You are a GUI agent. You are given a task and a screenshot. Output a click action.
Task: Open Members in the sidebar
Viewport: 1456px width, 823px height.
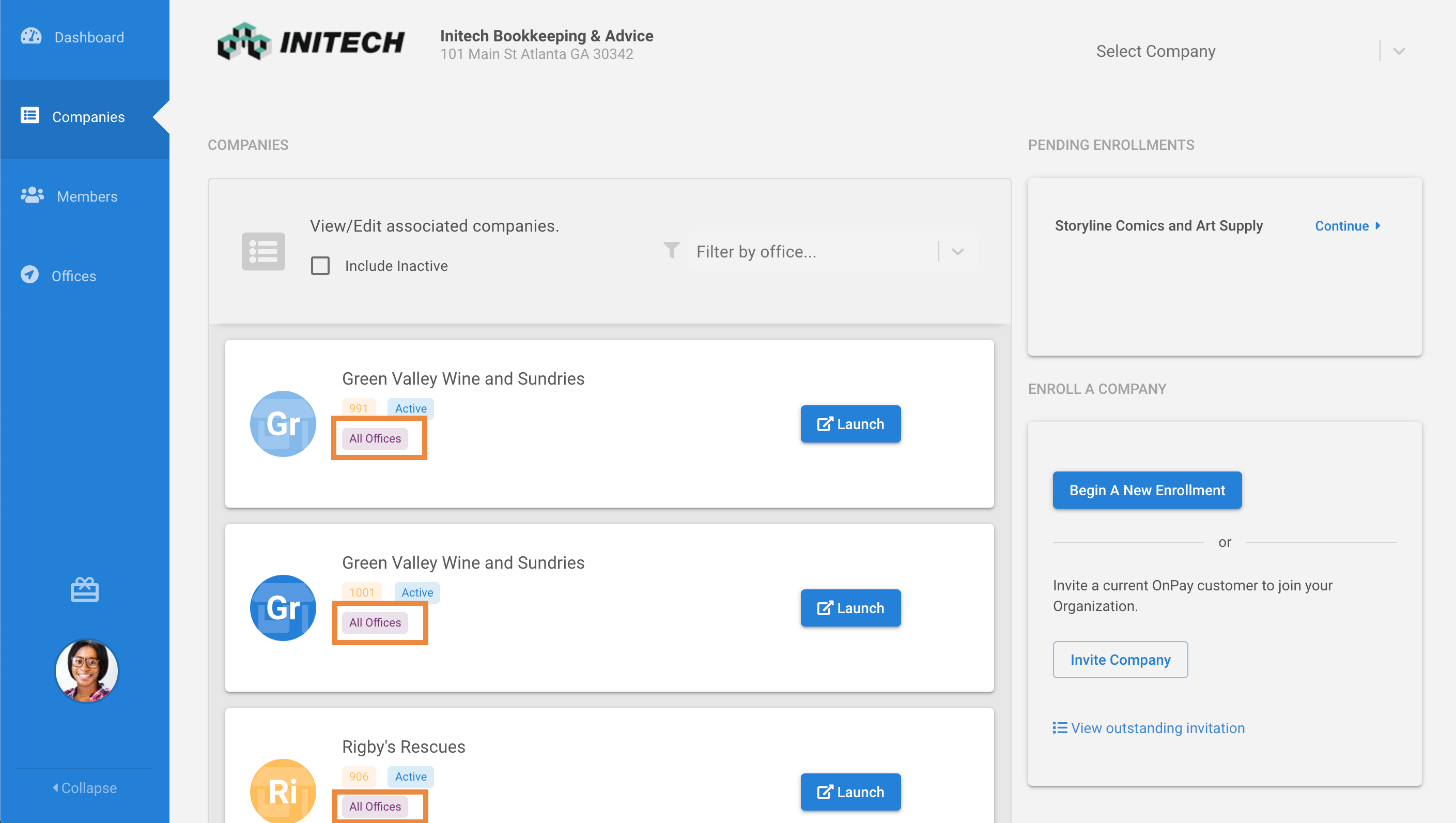[x=85, y=197]
